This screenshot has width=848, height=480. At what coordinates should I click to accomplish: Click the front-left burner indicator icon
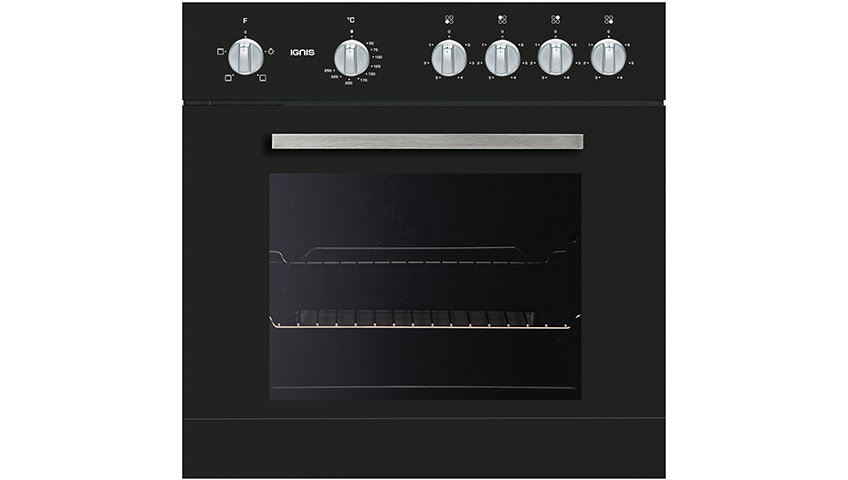click(x=449, y=19)
